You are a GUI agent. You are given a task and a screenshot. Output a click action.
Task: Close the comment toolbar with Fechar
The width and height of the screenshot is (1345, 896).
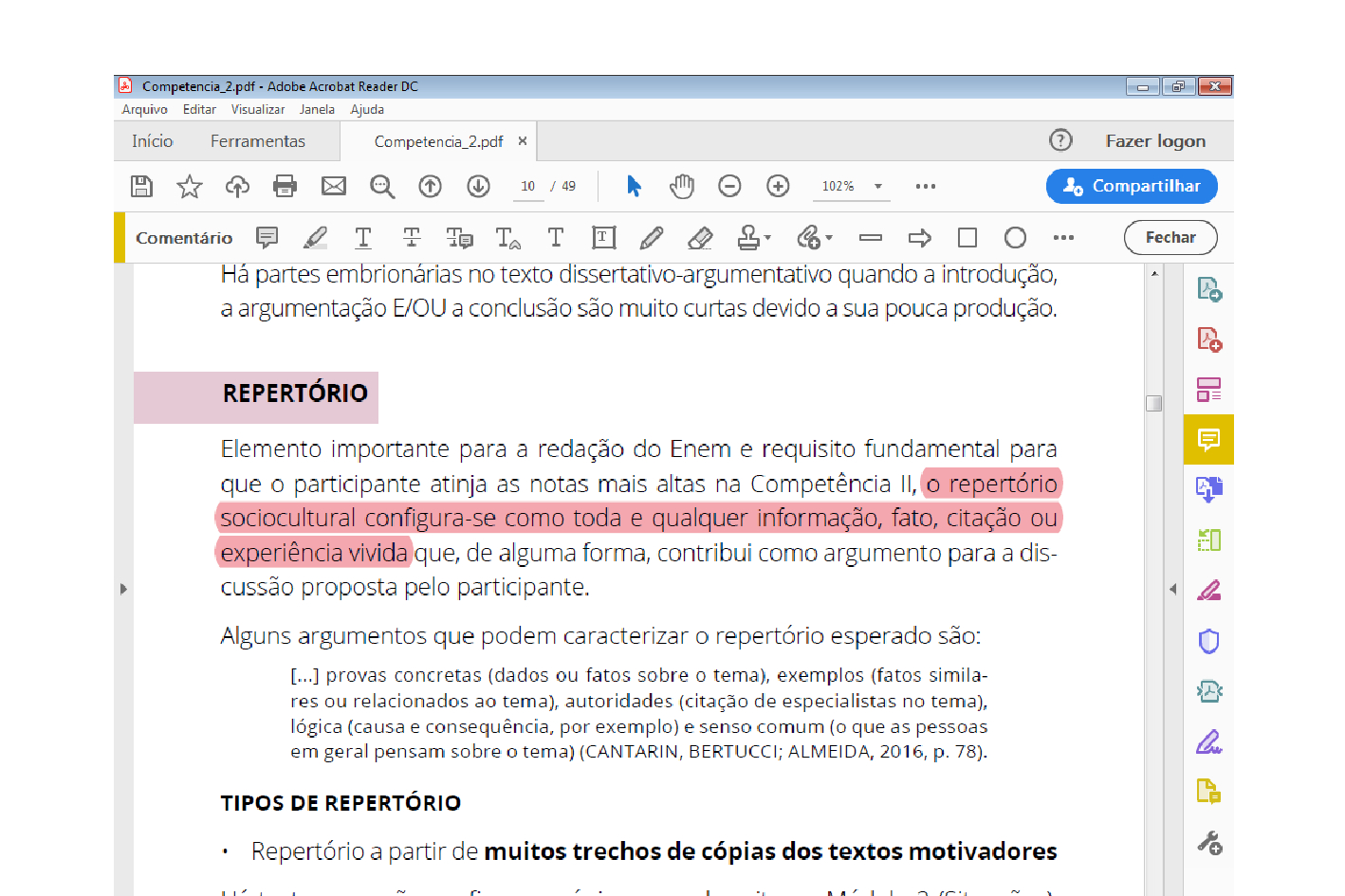(x=1170, y=237)
